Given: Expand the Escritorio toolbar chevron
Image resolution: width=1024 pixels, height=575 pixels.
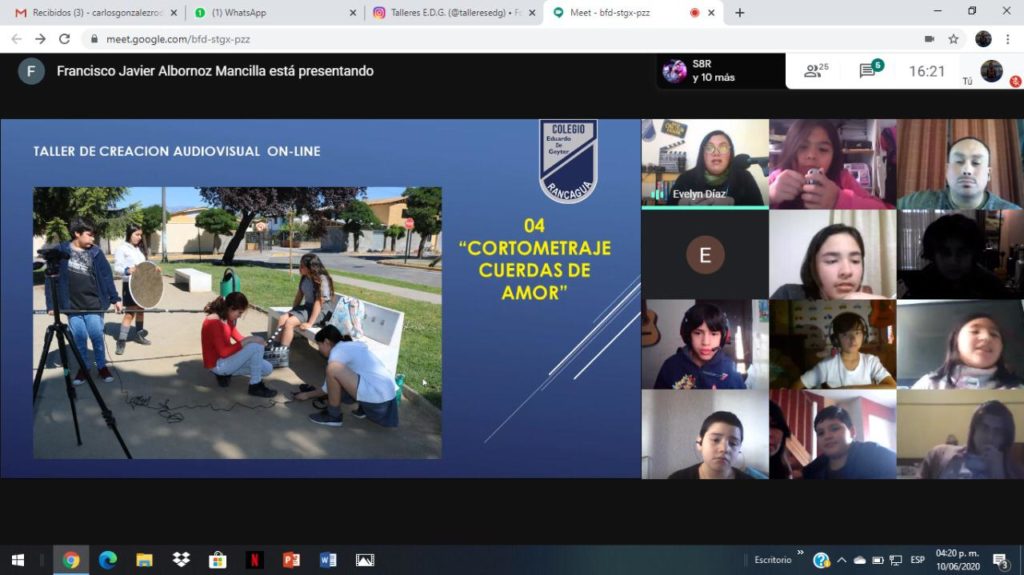Looking at the screenshot, I should pos(800,553).
